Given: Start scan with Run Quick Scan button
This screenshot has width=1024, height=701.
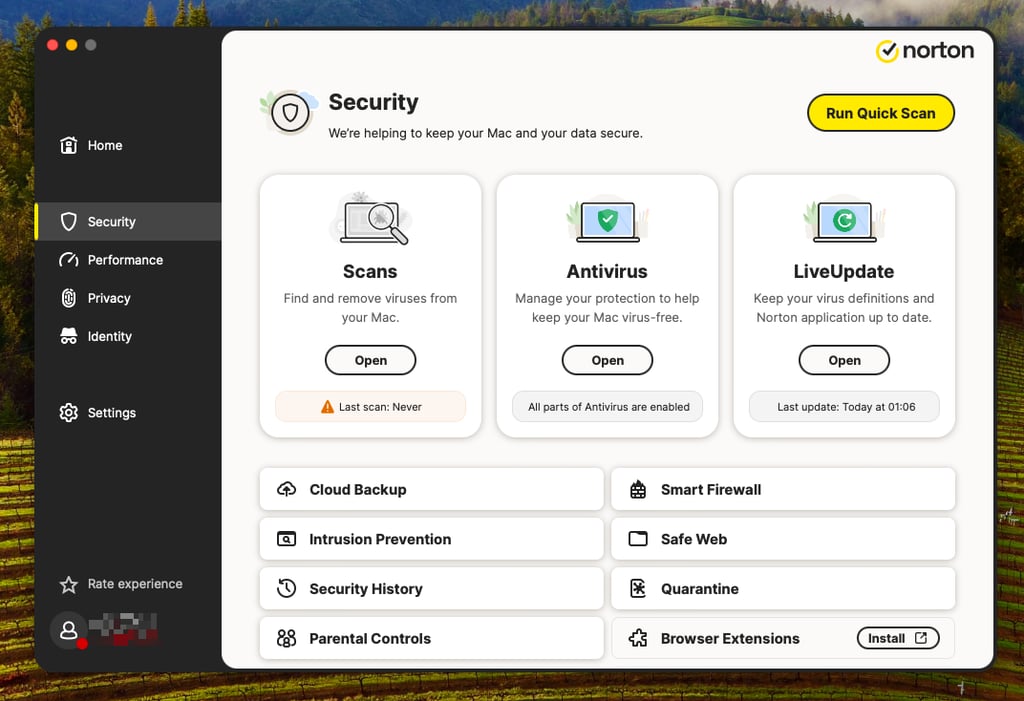Looking at the screenshot, I should tap(880, 113).
